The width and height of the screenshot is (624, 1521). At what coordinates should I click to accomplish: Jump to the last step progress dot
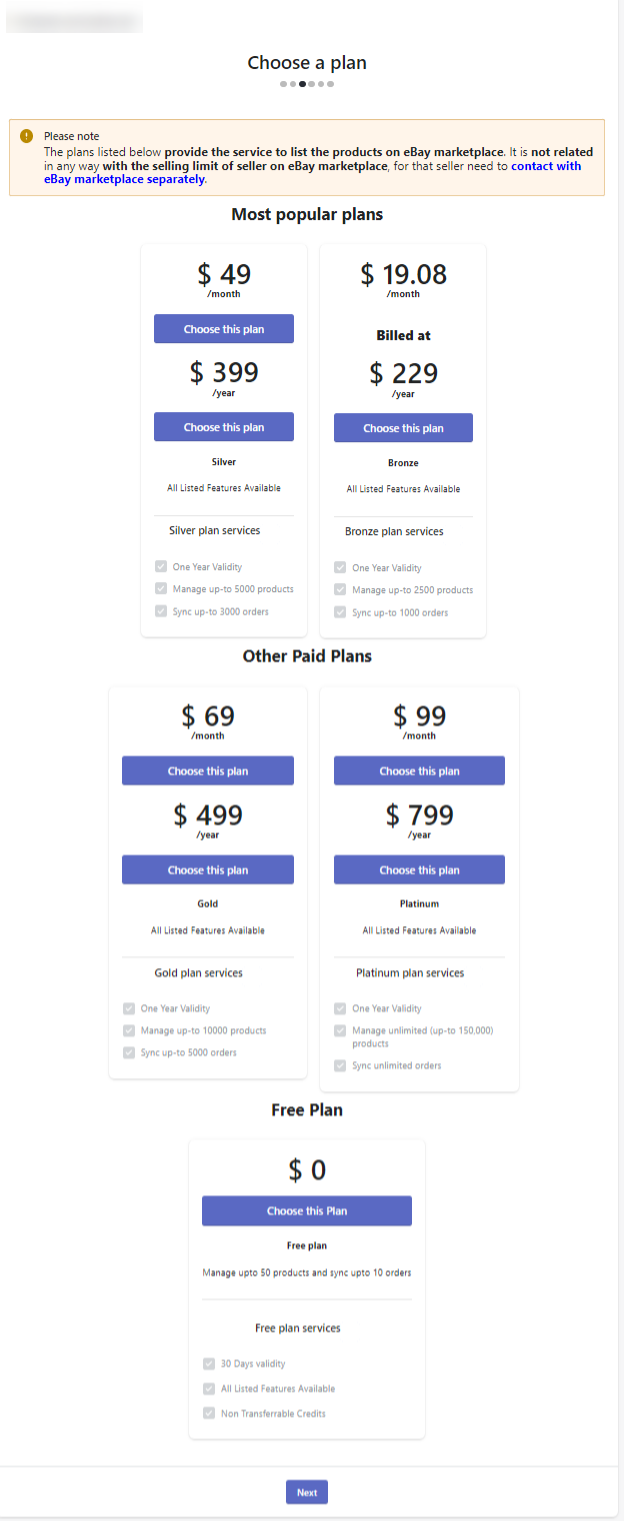tap(331, 84)
